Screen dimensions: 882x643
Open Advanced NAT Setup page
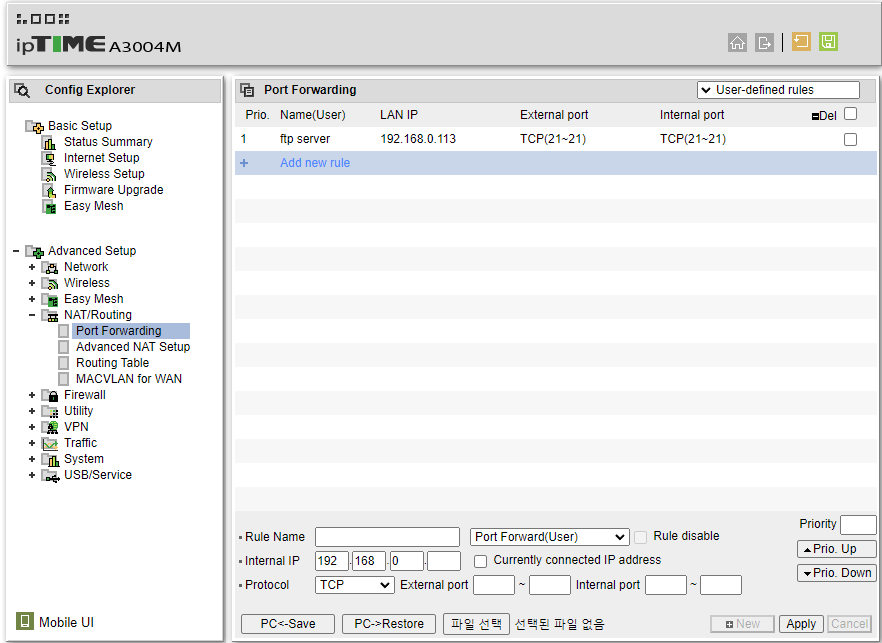coord(132,347)
